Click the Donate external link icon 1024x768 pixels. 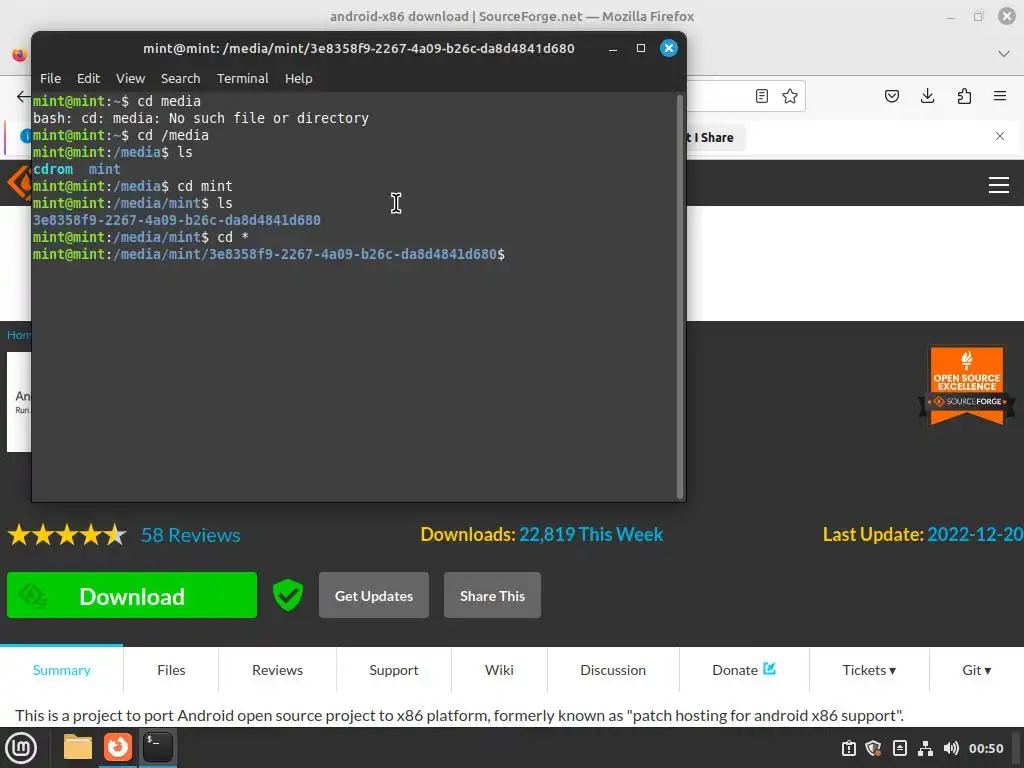[x=769, y=669]
